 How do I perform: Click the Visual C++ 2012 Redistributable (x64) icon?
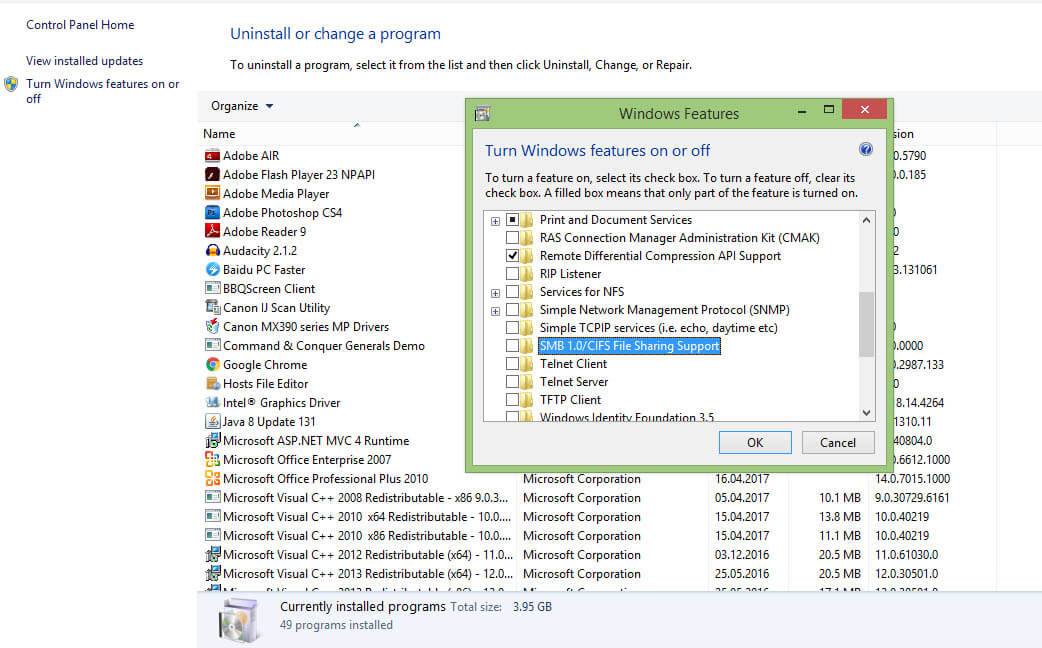[212, 554]
